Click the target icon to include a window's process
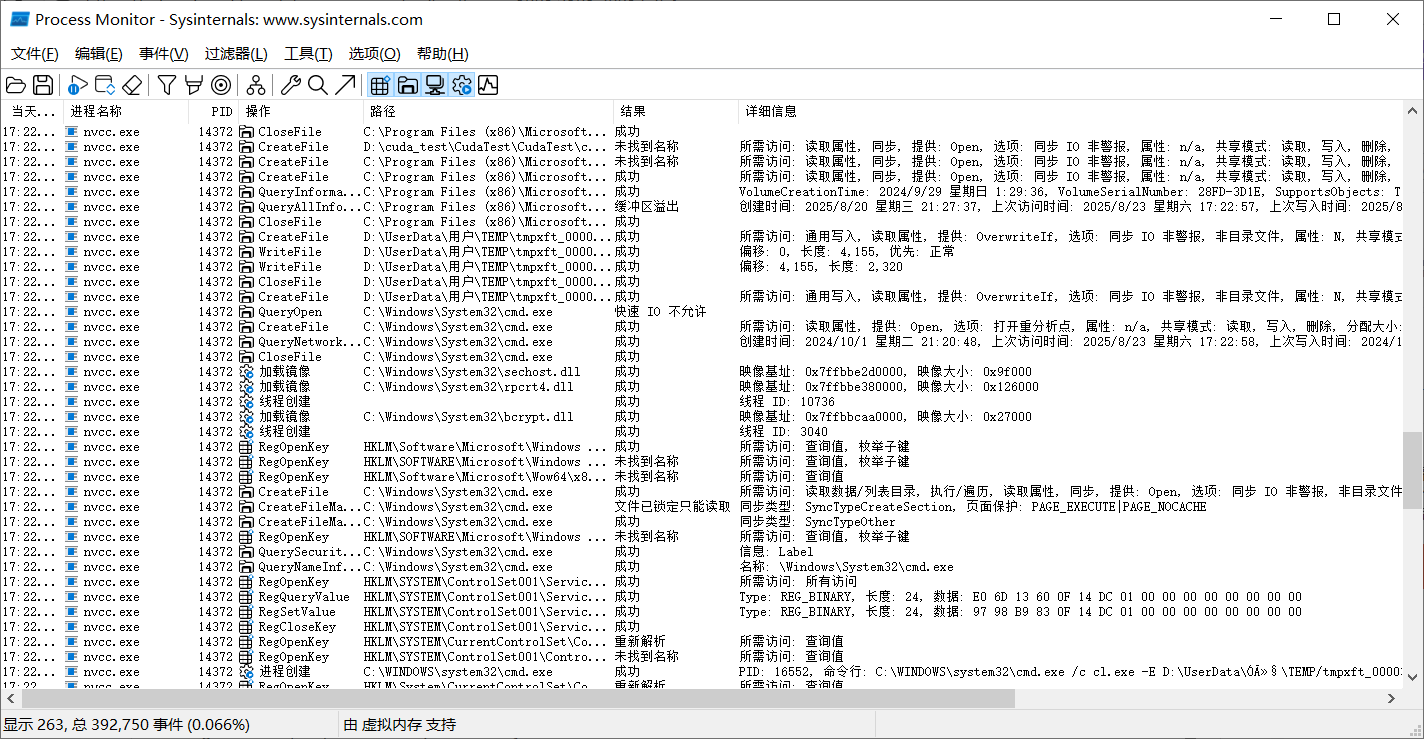The height and width of the screenshot is (739, 1424). [221, 85]
